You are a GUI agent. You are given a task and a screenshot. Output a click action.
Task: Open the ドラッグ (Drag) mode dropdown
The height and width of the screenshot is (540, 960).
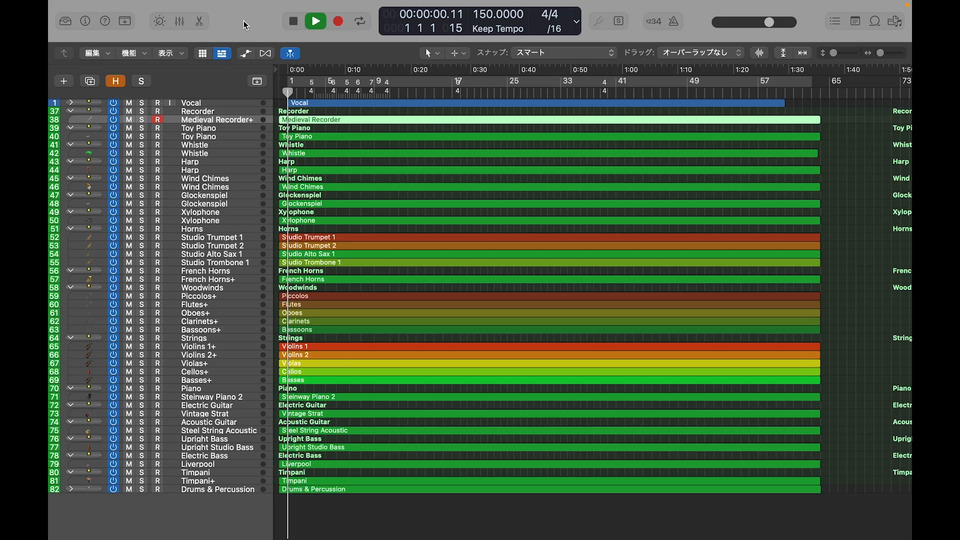(702, 53)
